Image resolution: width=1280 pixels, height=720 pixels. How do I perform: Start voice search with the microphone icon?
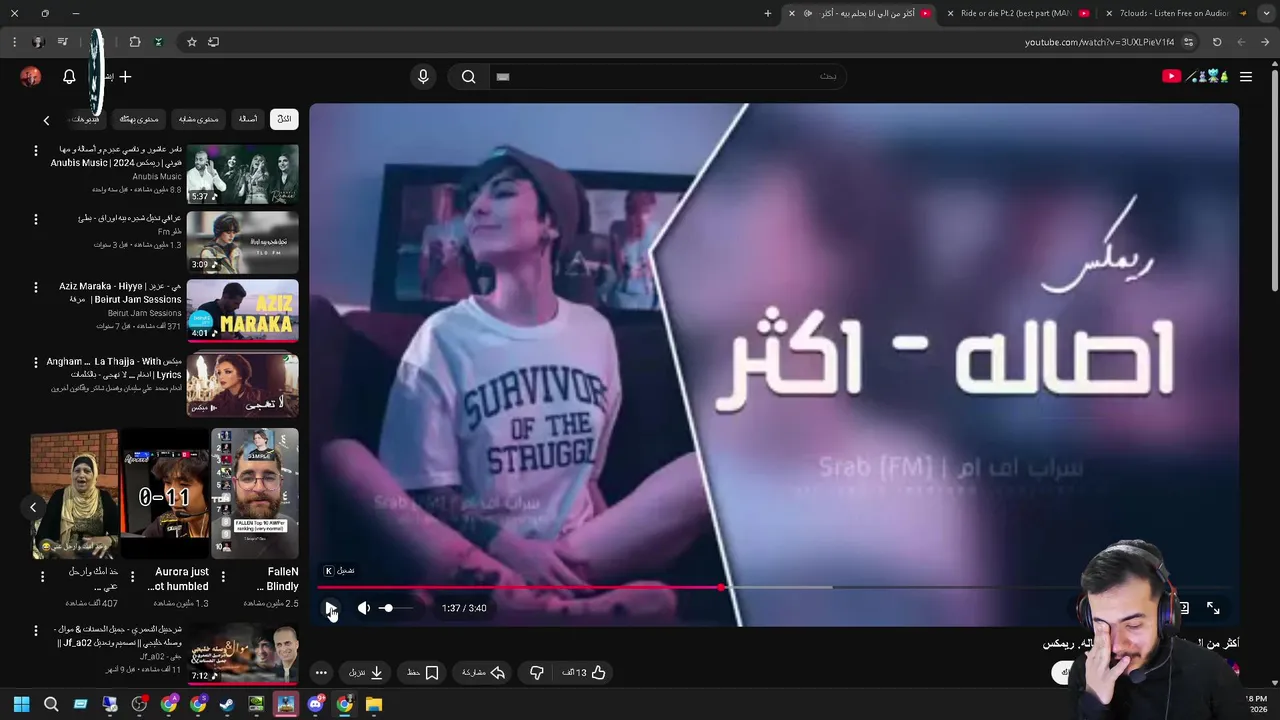tap(423, 77)
